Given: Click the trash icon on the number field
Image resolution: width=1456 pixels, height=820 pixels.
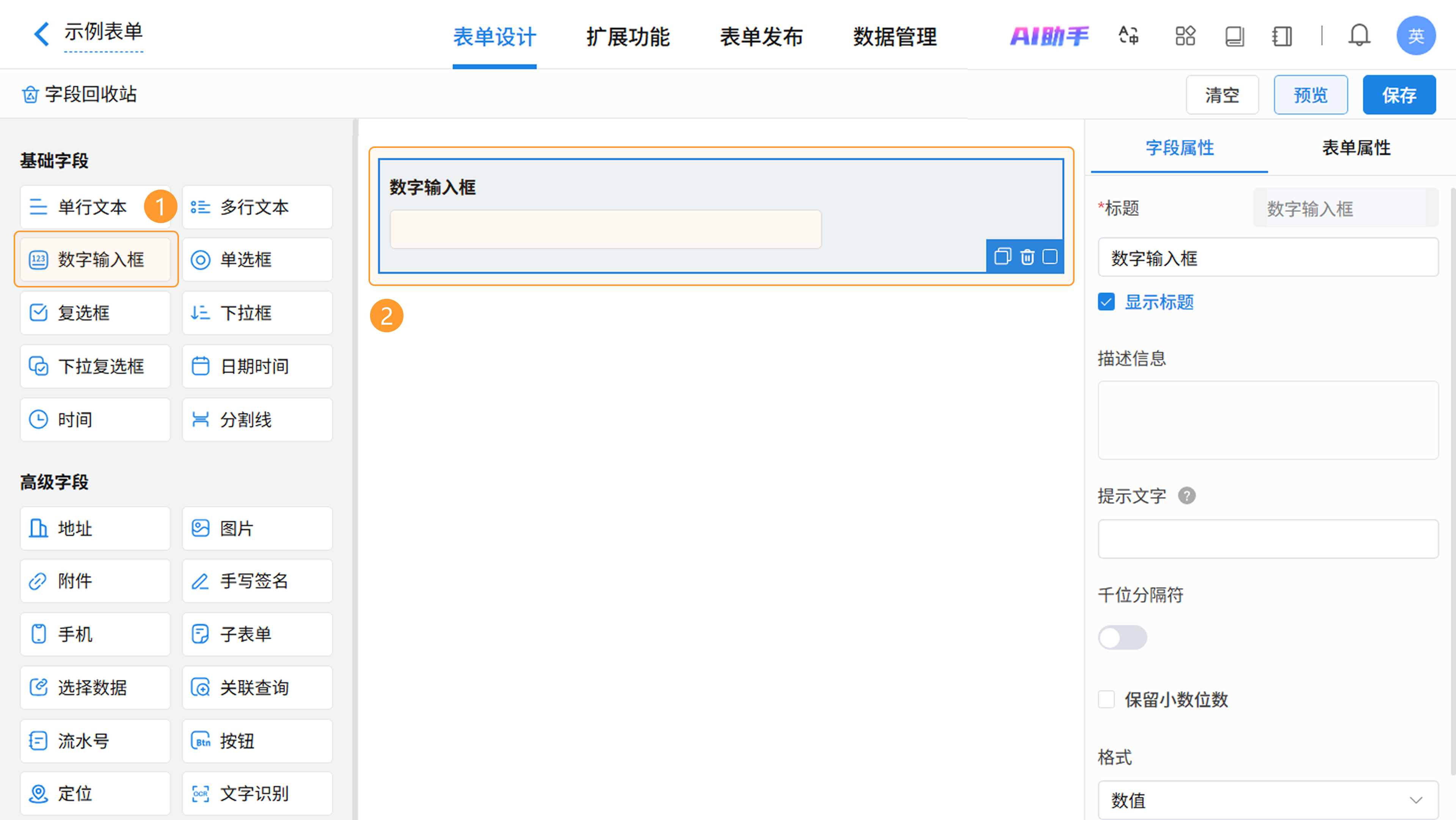Looking at the screenshot, I should click(x=1027, y=257).
